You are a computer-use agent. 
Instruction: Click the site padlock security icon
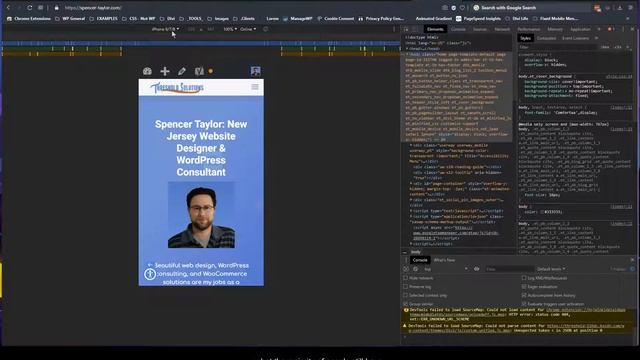tap(56, 8)
